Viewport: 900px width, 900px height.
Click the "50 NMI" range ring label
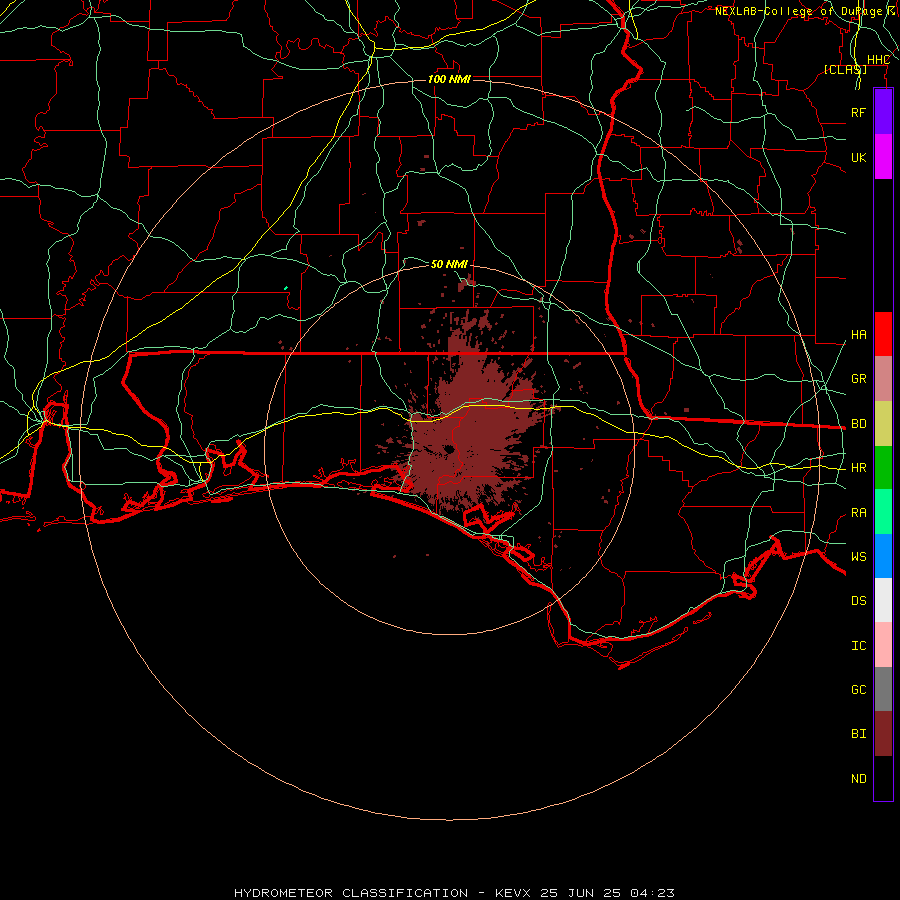tap(449, 264)
